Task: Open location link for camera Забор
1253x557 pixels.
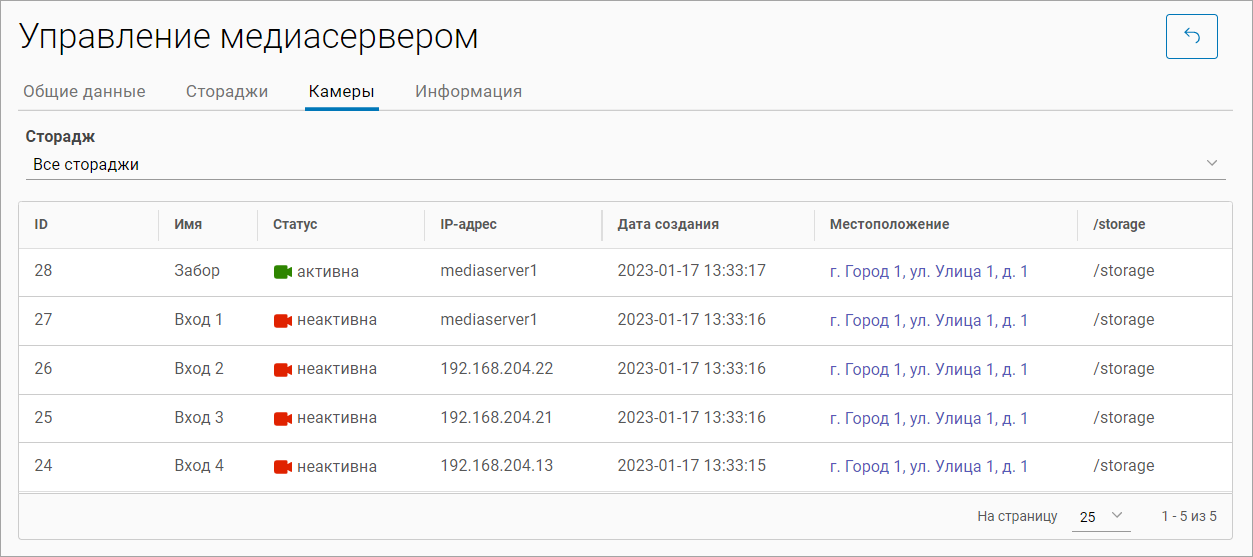Action: point(928,271)
